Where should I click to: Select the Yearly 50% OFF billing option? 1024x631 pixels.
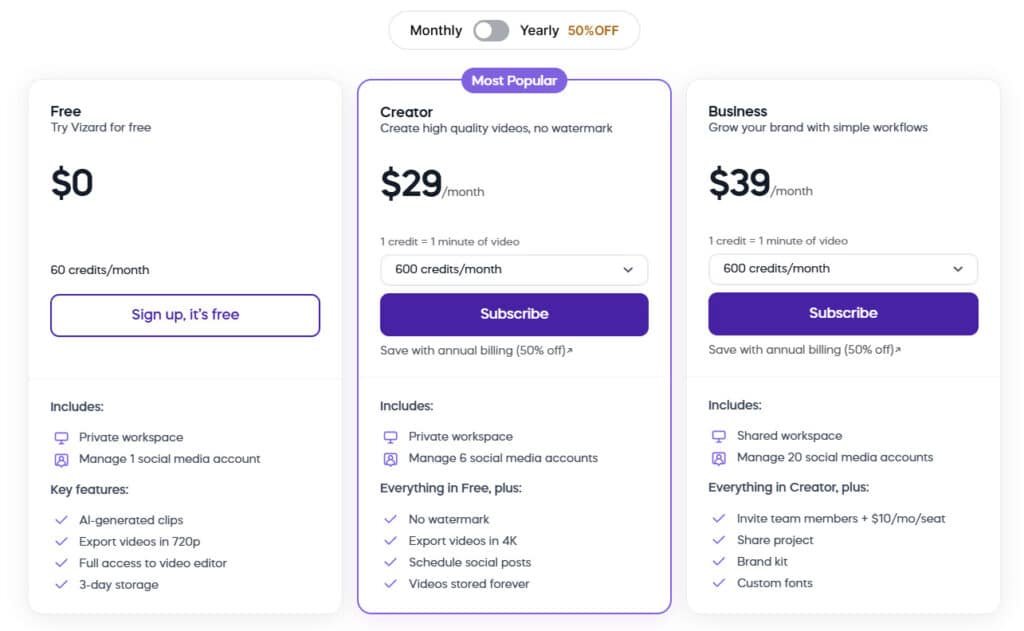tap(569, 31)
